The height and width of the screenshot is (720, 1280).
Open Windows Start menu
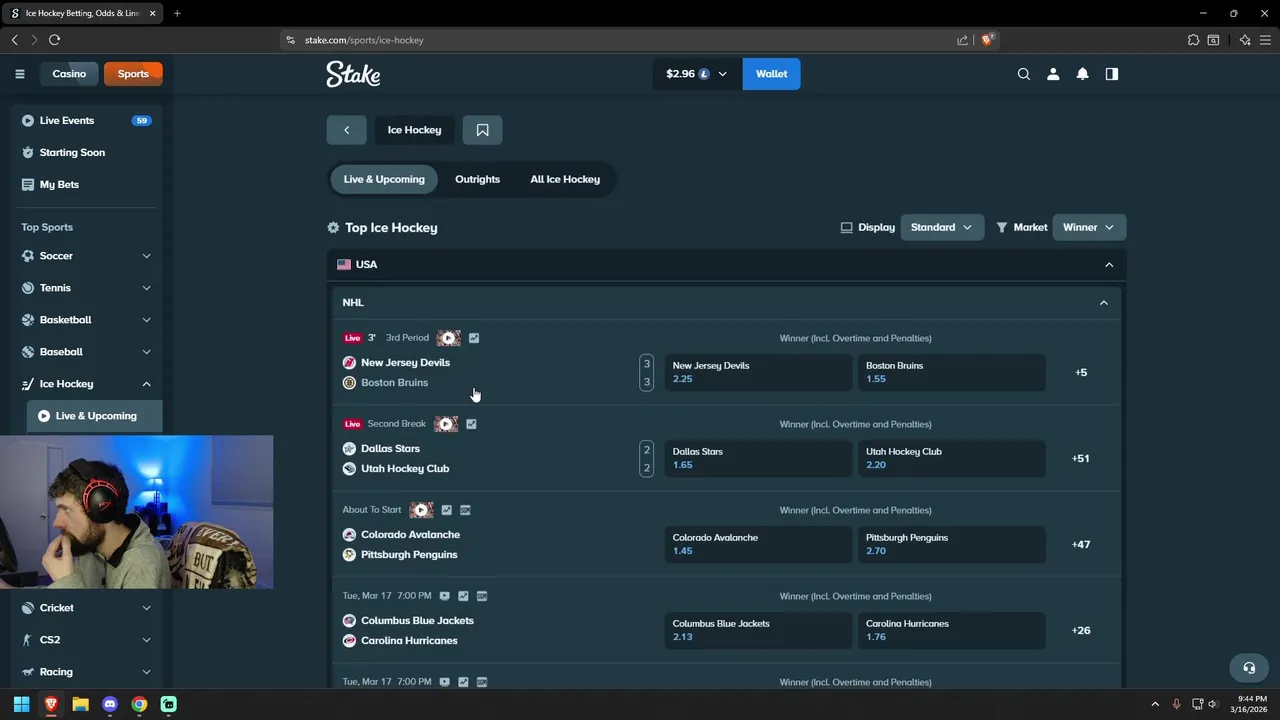pyautogui.click(x=21, y=704)
